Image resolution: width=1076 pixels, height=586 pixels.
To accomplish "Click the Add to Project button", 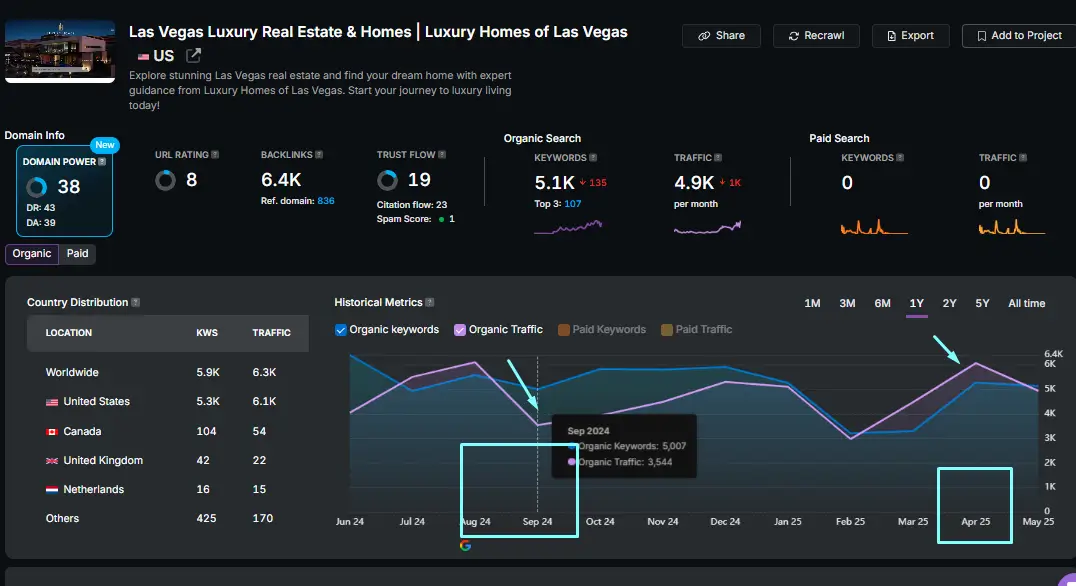I will 1019,36.
